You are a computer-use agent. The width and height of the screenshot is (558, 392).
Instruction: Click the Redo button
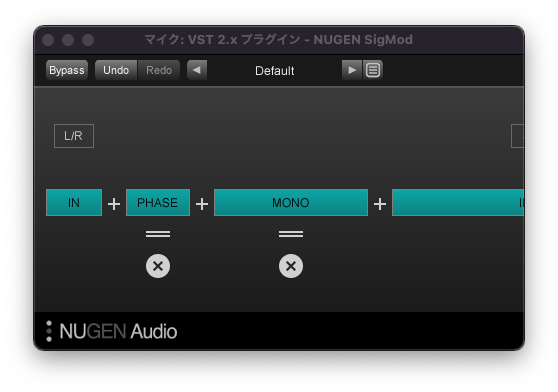[x=159, y=70]
